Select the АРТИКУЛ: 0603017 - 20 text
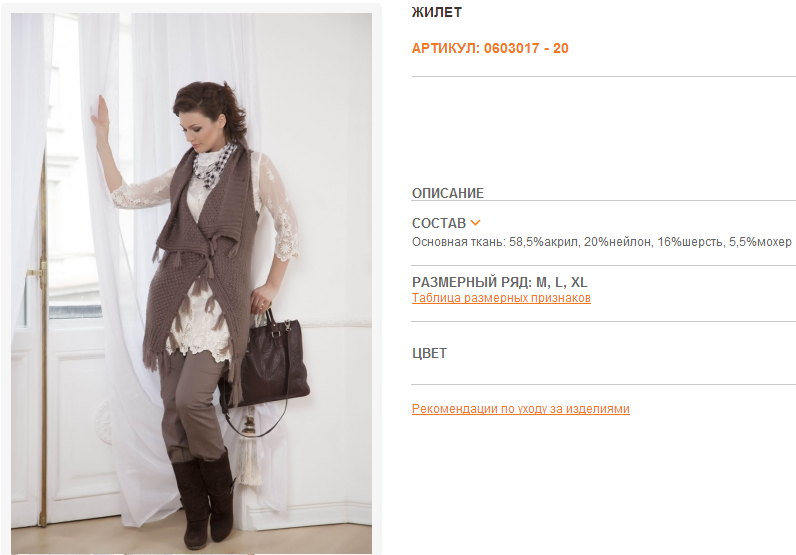The image size is (796, 555). coord(490,48)
